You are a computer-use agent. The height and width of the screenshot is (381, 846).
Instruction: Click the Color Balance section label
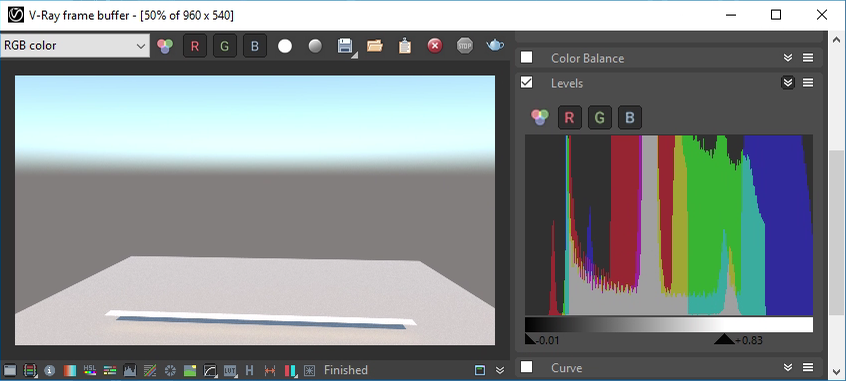[588, 58]
